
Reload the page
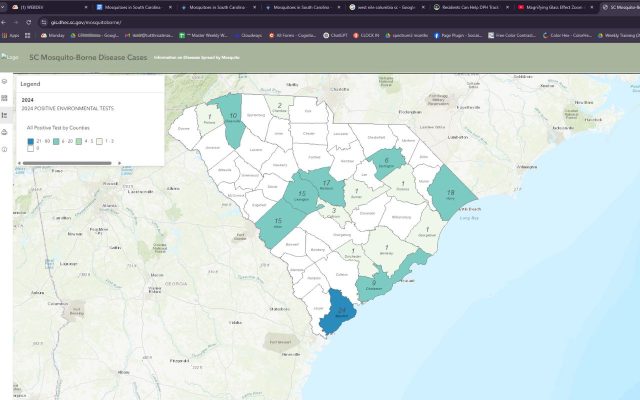(x=29, y=22)
